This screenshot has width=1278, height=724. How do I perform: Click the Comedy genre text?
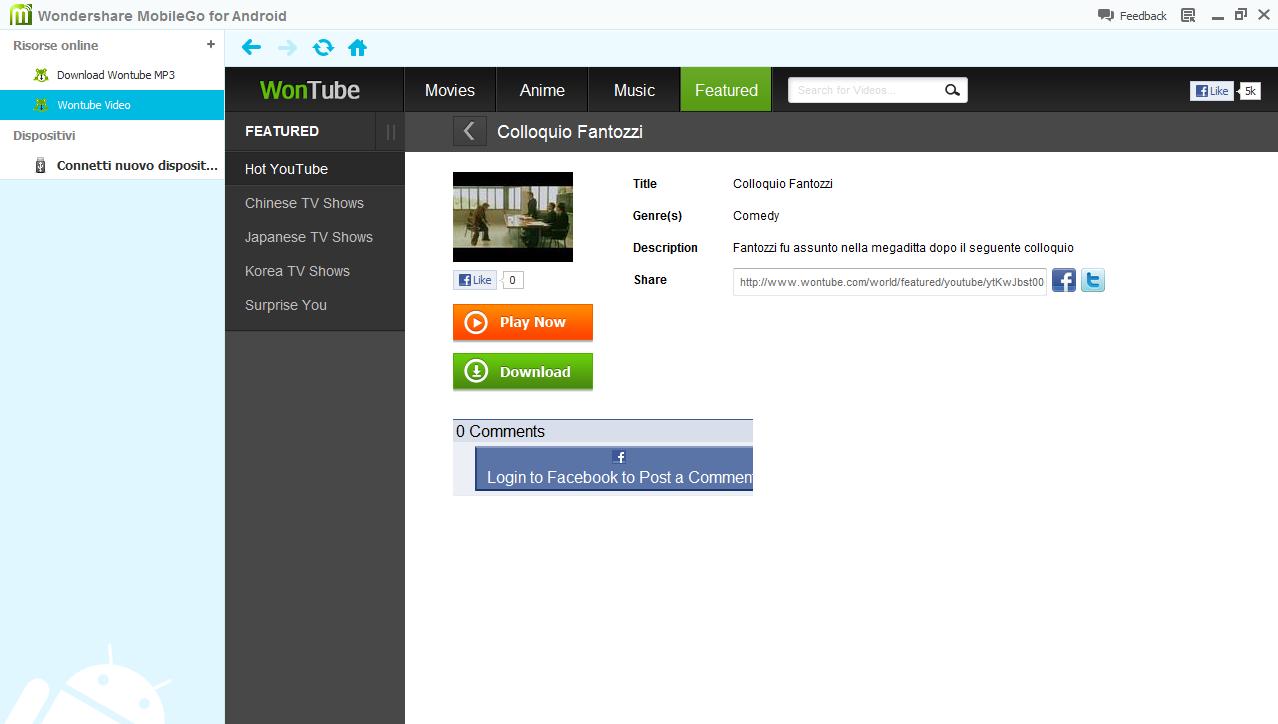point(756,216)
